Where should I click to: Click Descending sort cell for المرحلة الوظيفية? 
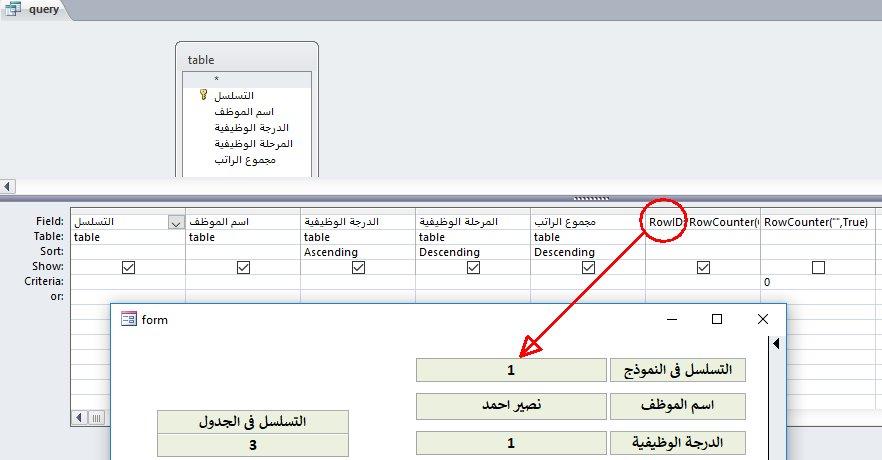coord(472,252)
